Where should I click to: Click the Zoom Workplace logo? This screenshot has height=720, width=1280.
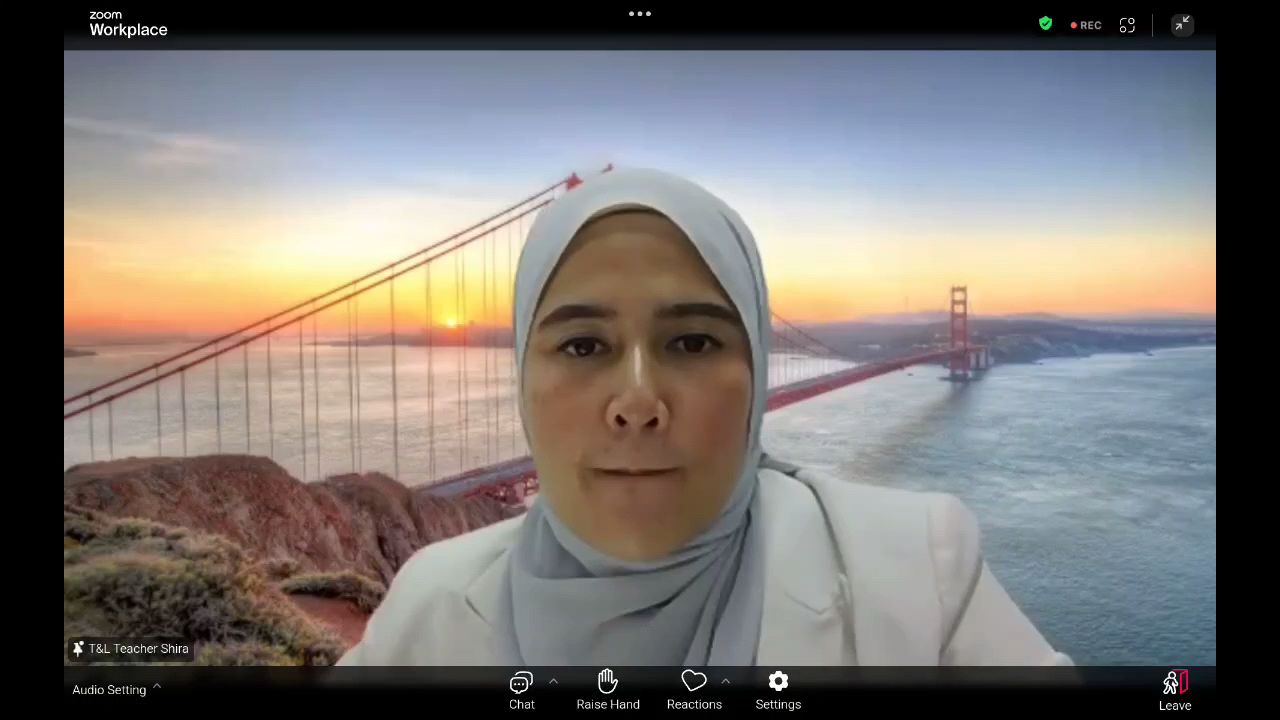pos(128,24)
